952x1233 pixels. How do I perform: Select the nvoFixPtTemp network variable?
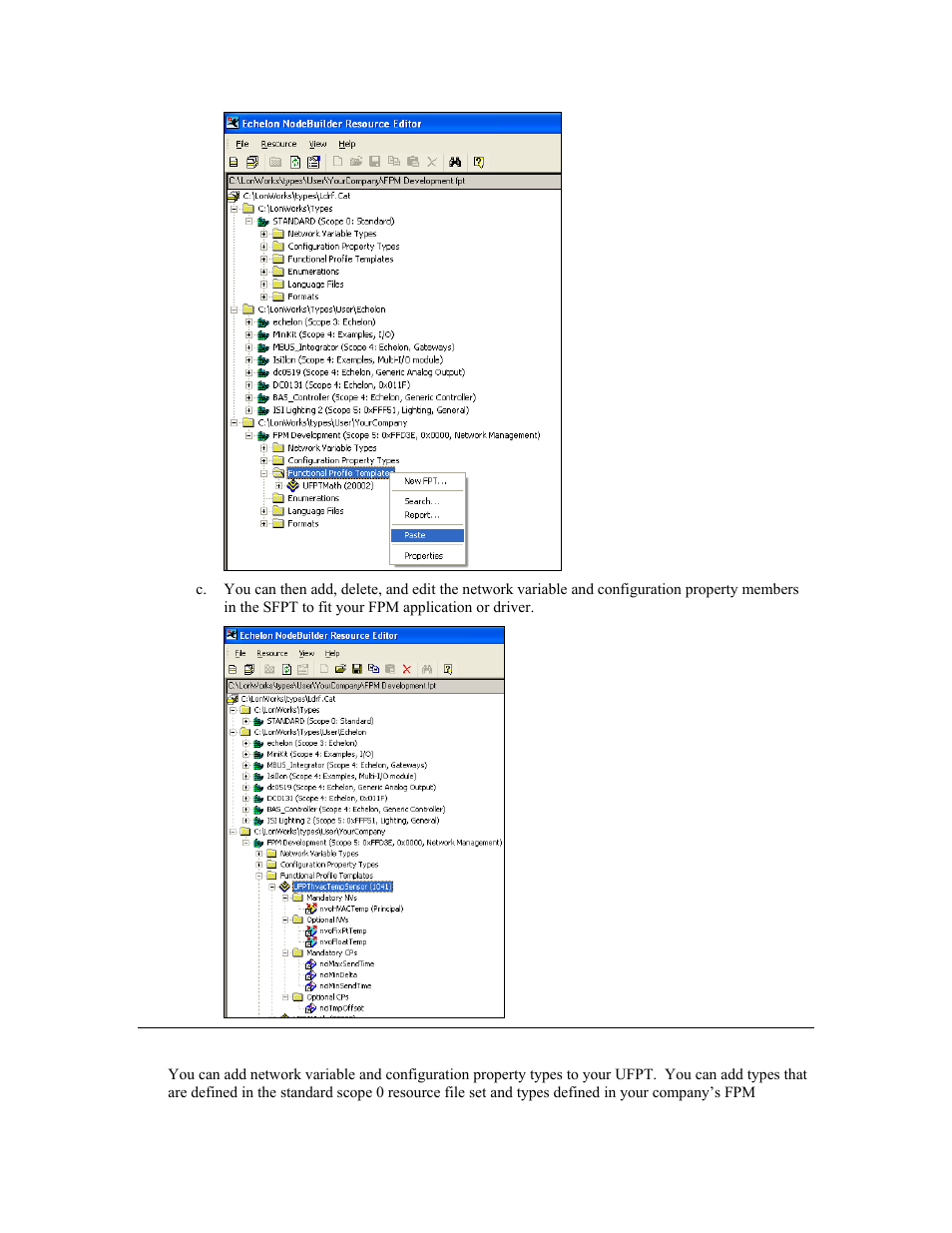coord(343,930)
